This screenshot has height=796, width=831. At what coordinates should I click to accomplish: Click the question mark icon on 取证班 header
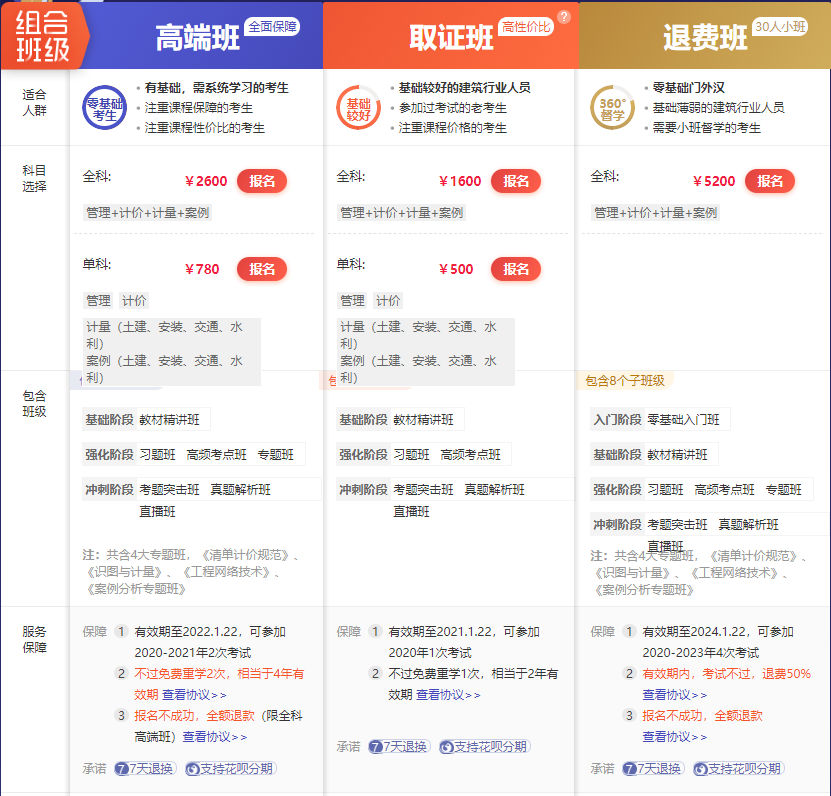564,17
